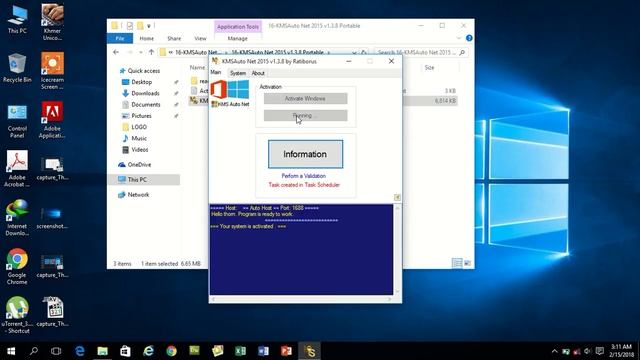Open Word from the taskbar
Viewport: 640px width, 360px height.
tap(263, 351)
